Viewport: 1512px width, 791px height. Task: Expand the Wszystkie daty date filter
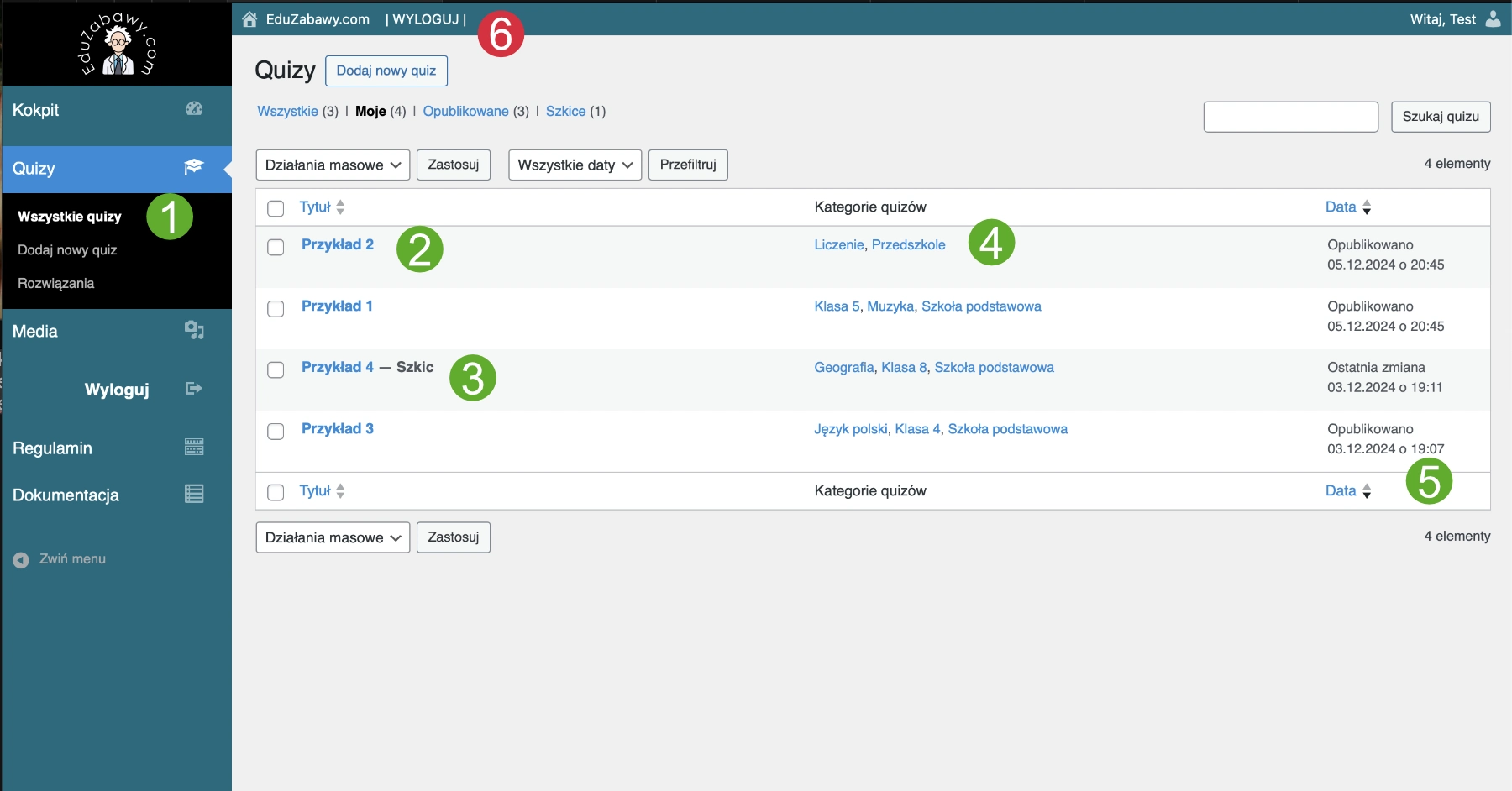pyautogui.click(x=575, y=165)
